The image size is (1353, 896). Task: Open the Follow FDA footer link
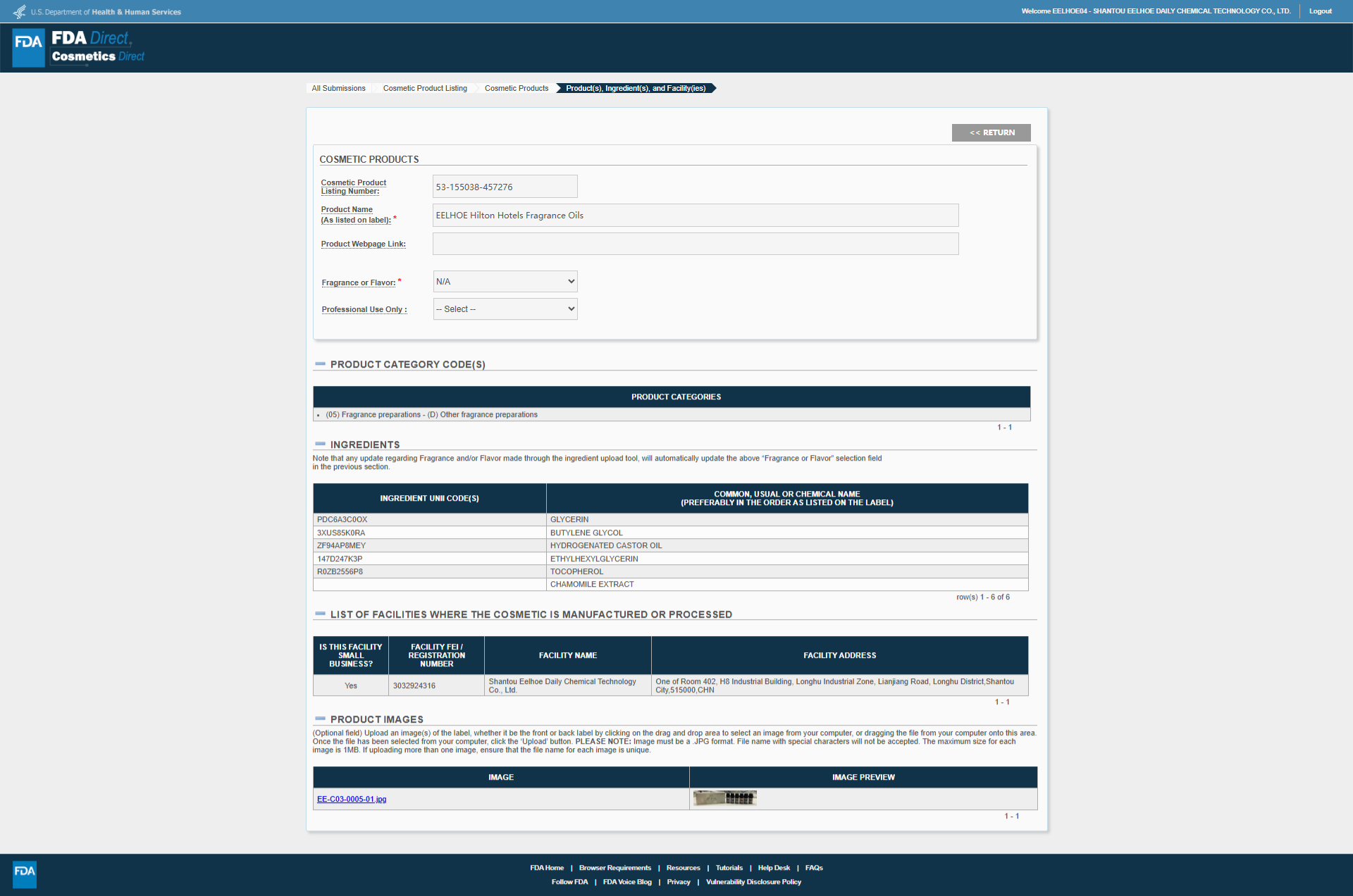pos(569,882)
